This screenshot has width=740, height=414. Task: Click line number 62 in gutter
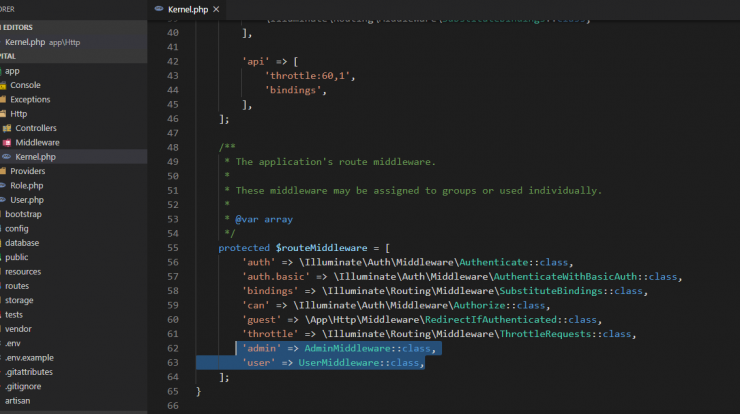coord(173,348)
